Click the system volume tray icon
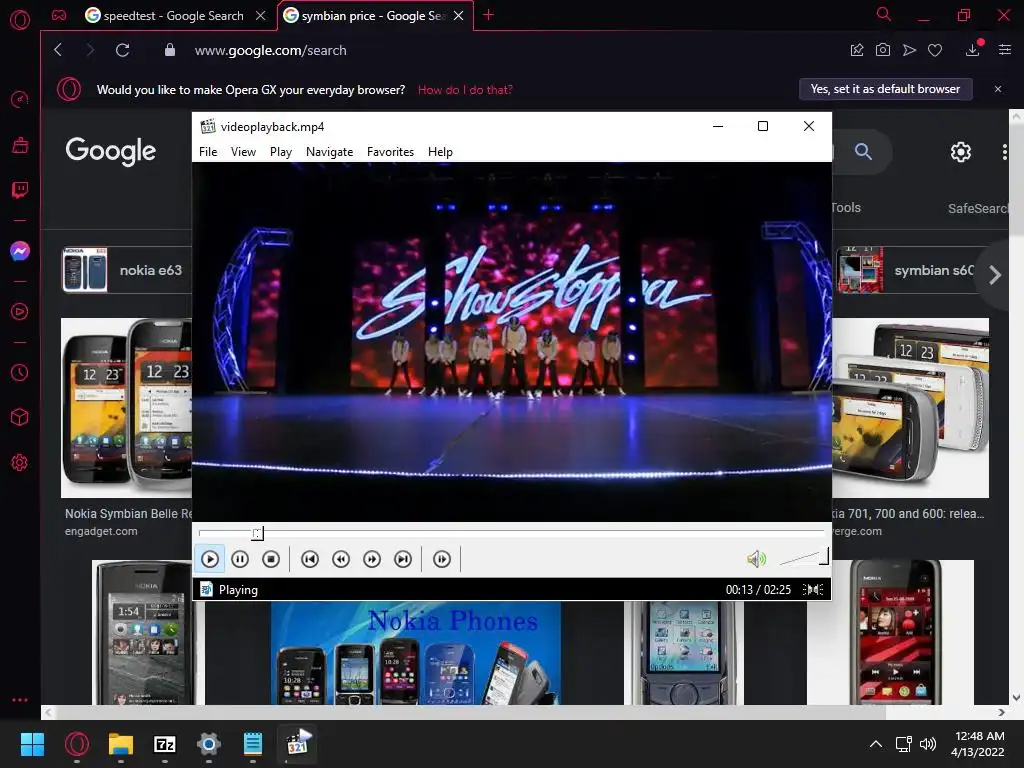Screen dimensions: 1024x768 (x=927, y=744)
